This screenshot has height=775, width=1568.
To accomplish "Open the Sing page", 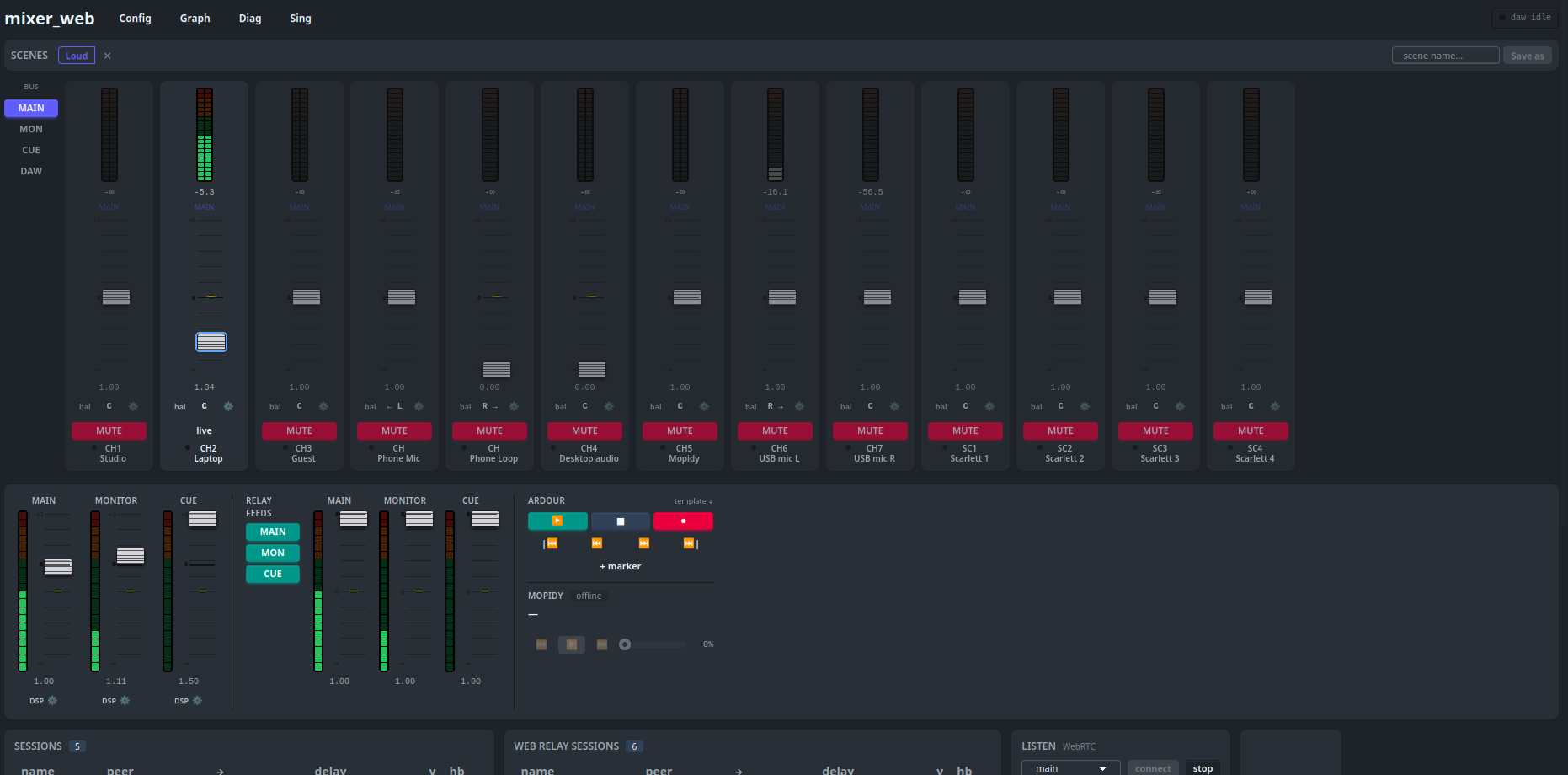I will 301,19.
